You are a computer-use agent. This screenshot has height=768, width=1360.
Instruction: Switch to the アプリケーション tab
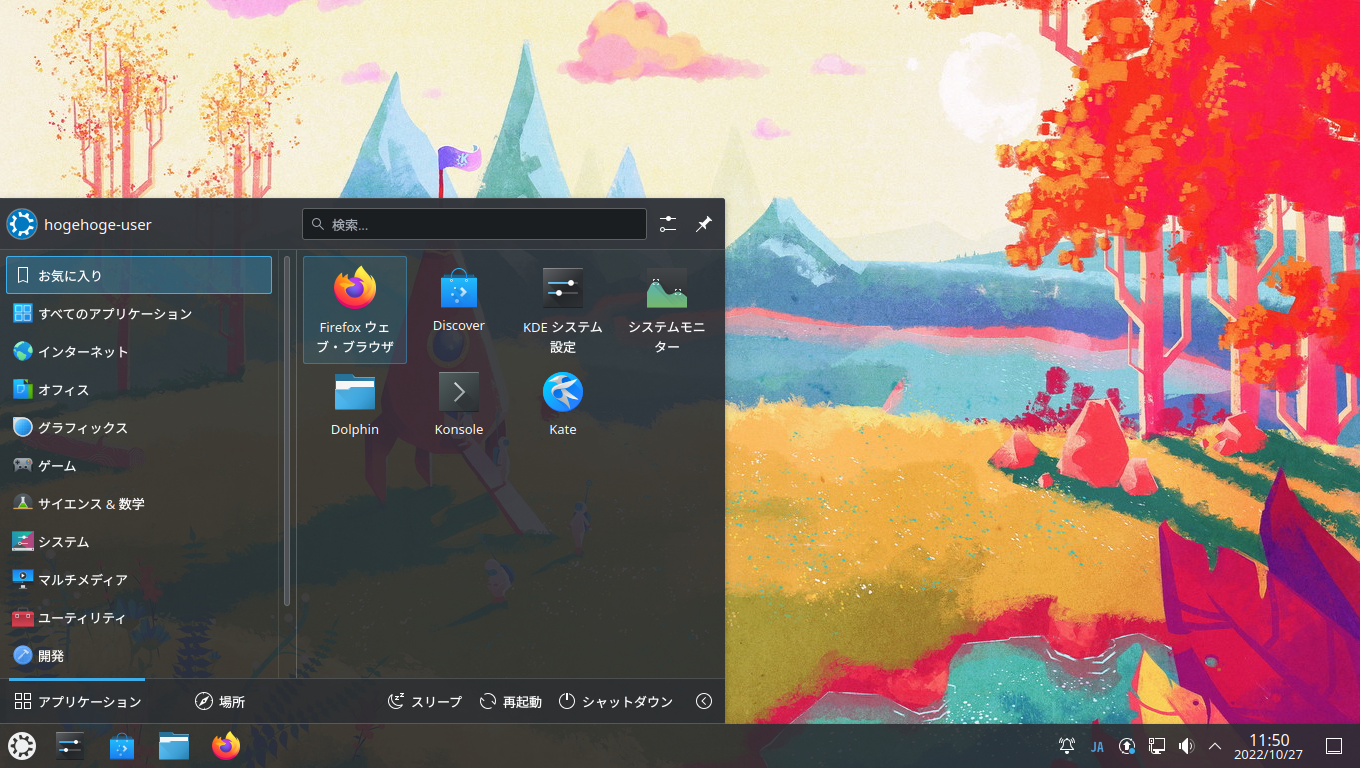tap(78, 701)
